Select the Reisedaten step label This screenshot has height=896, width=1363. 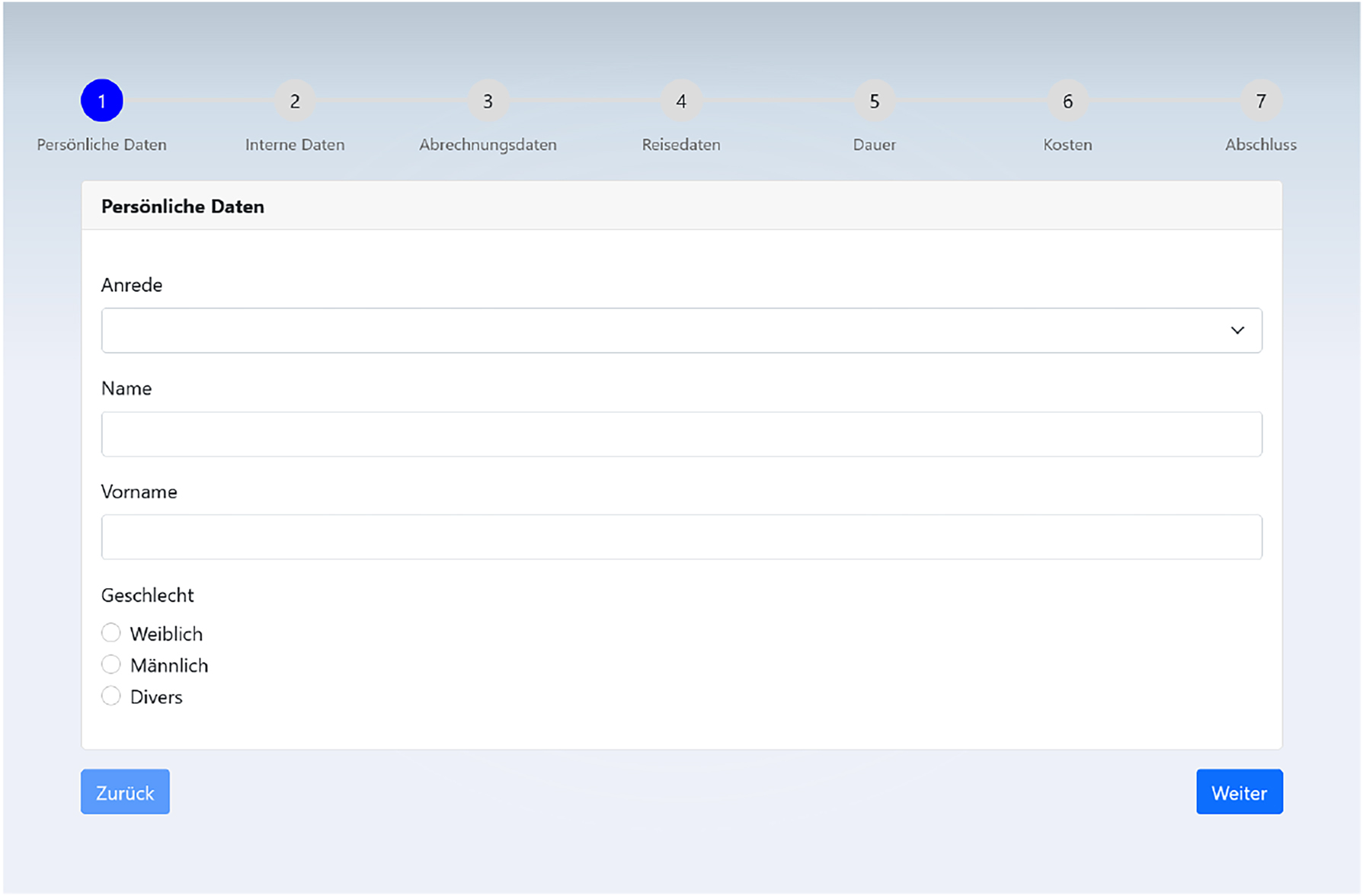[681, 144]
